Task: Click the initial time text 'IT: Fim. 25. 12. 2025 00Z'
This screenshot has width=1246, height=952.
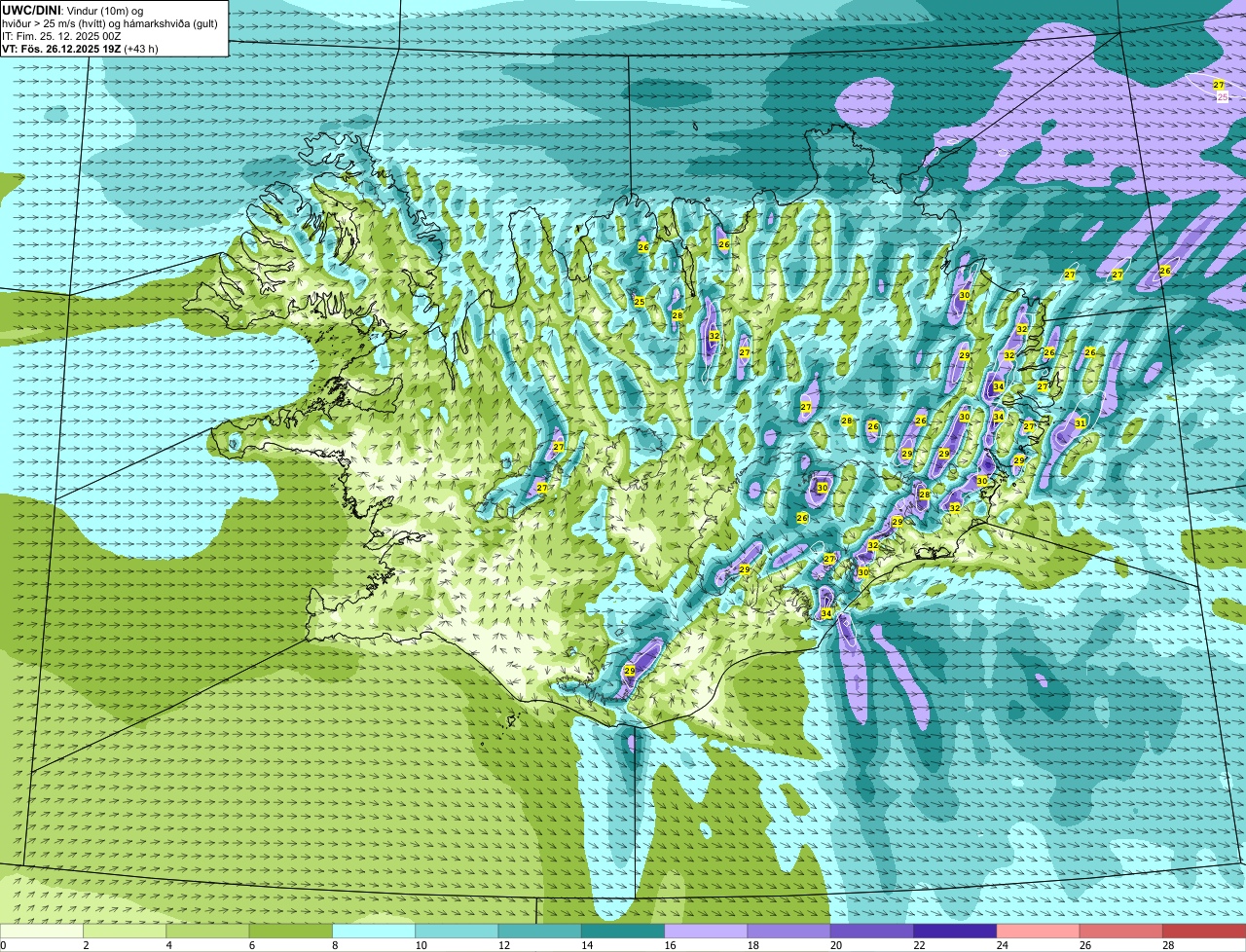Action: 61,35
